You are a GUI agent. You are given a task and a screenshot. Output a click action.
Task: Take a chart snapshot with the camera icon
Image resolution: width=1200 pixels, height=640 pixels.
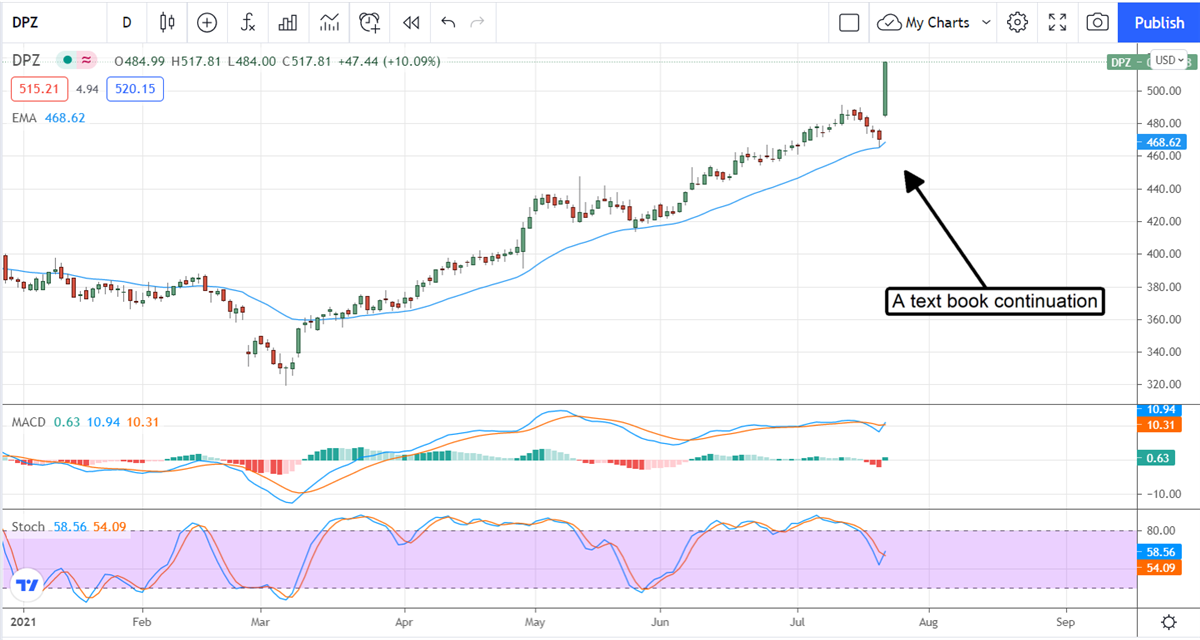[1097, 22]
